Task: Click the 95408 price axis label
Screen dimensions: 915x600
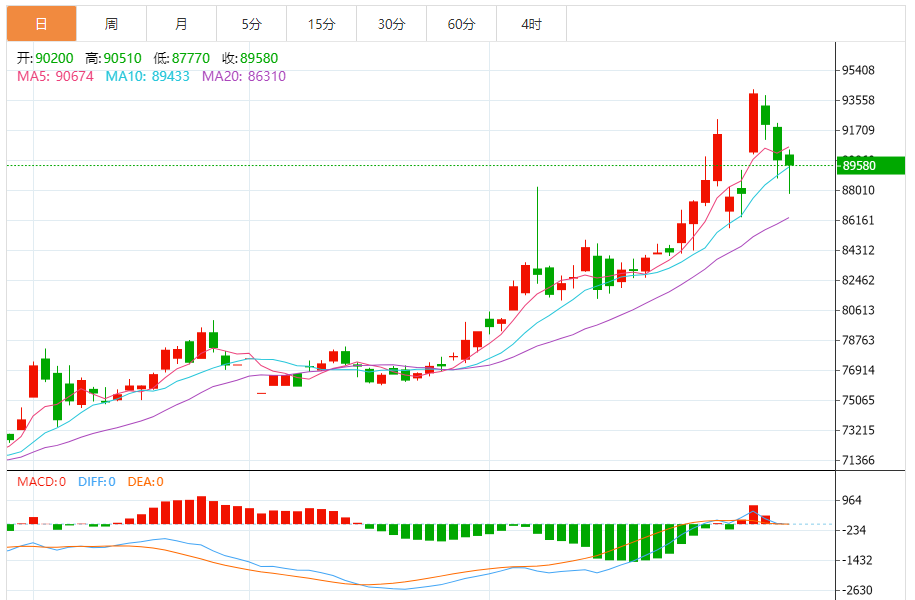Action: (x=858, y=70)
